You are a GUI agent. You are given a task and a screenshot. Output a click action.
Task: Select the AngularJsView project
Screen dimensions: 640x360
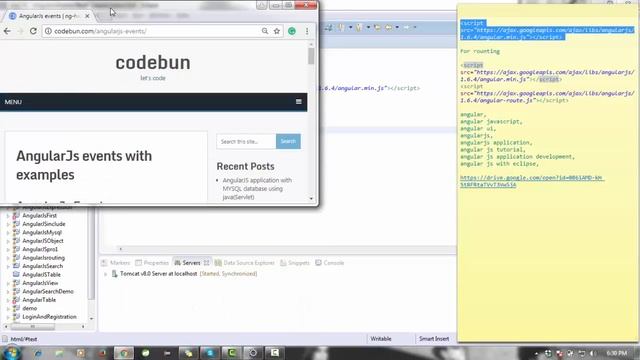tap(40, 283)
